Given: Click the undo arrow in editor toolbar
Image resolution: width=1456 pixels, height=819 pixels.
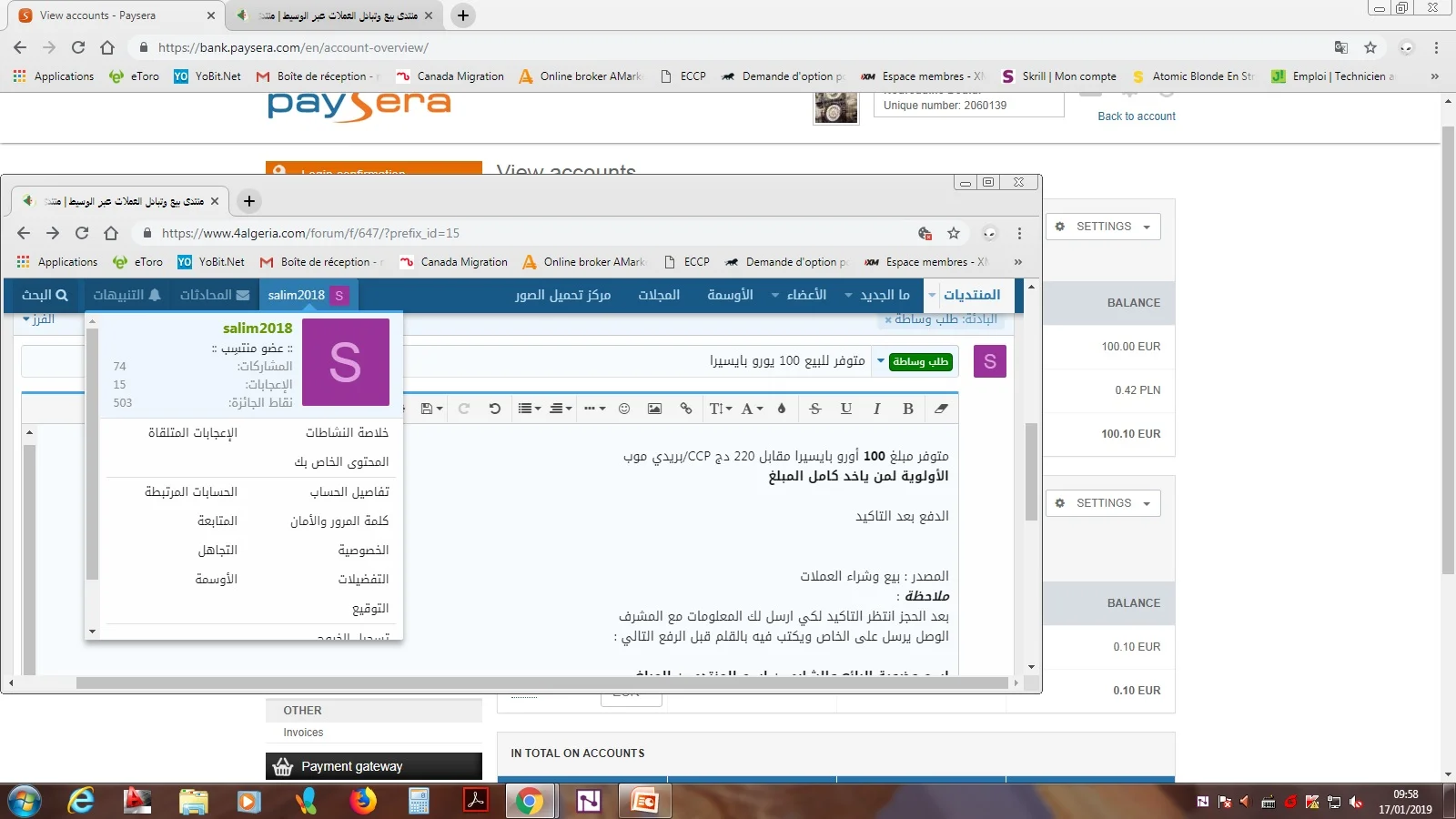Looking at the screenshot, I should pos(494,409).
